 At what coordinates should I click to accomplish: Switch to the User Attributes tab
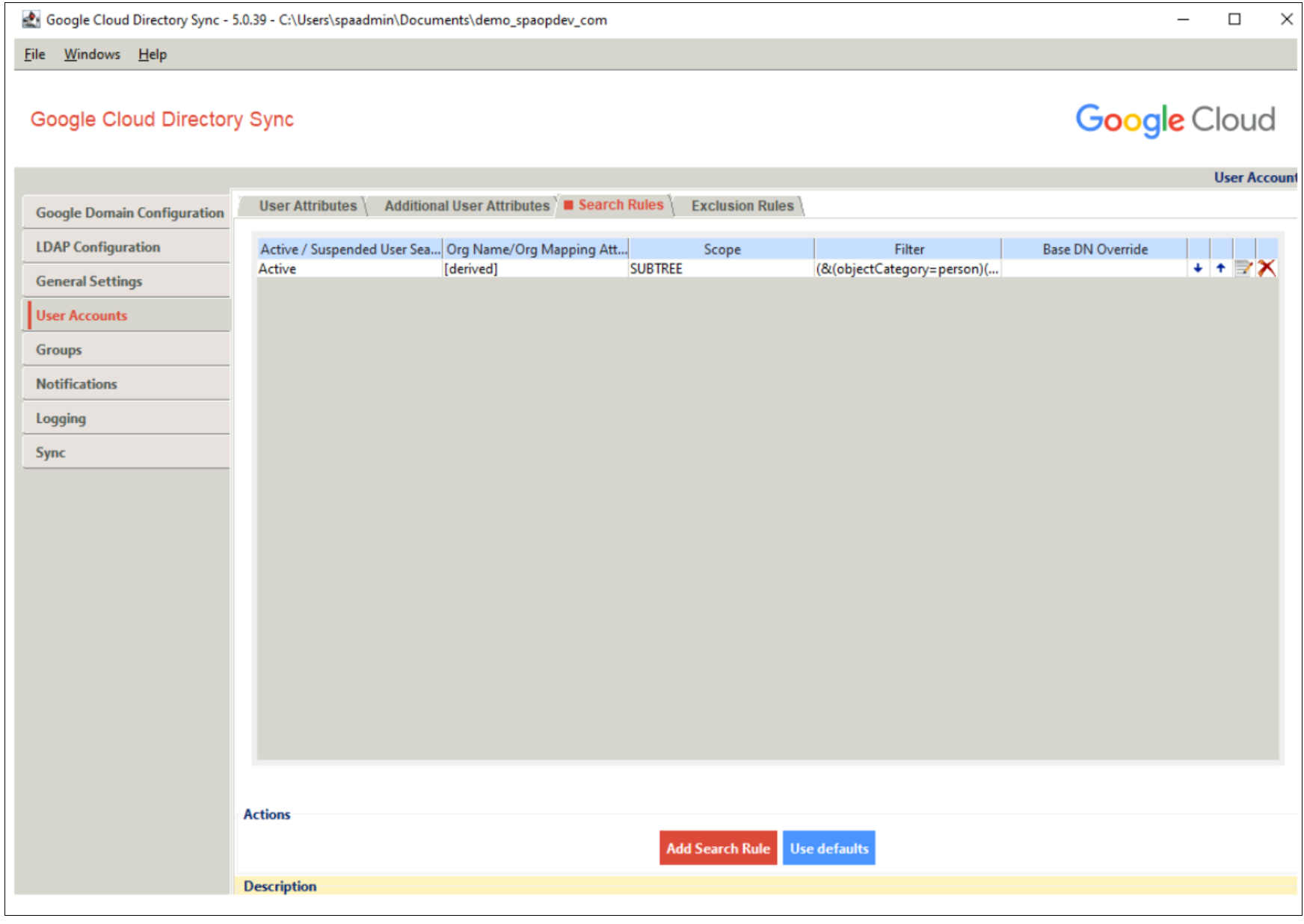point(307,206)
